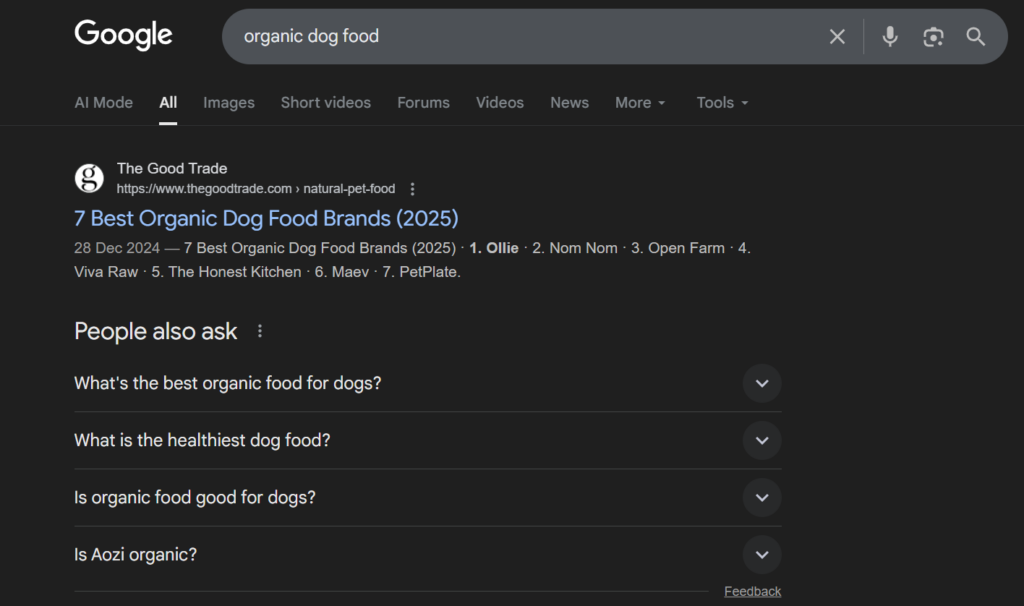Expand 'Is Aozi organic?' question
Screen dimensions: 1024x606
pos(761,555)
